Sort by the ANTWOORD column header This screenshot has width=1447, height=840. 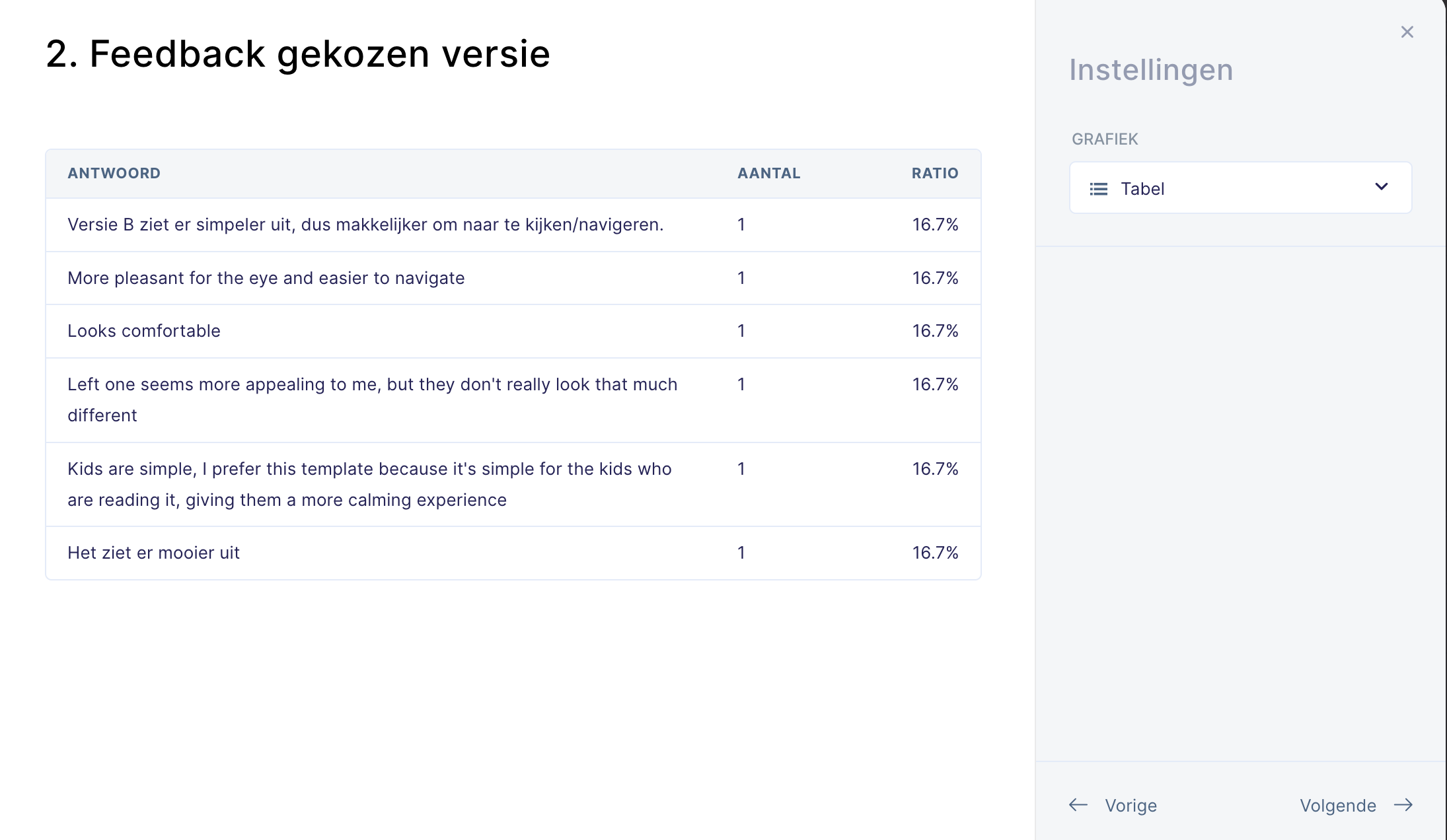pos(114,173)
